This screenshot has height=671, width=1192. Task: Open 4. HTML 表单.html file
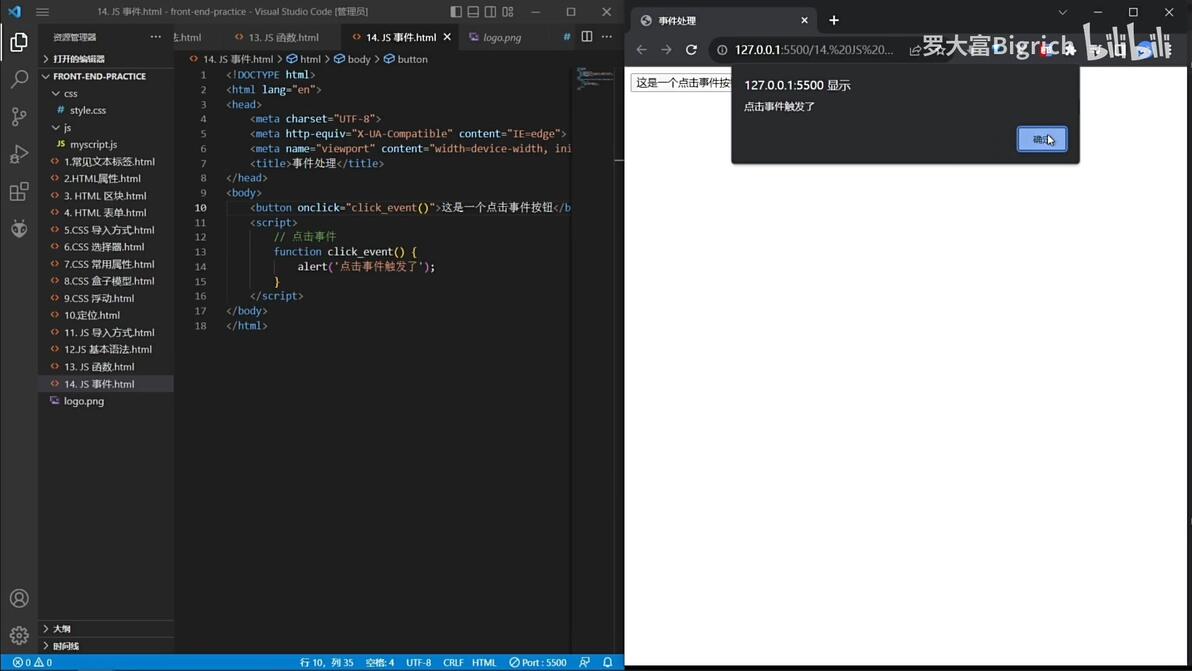(x=105, y=213)
